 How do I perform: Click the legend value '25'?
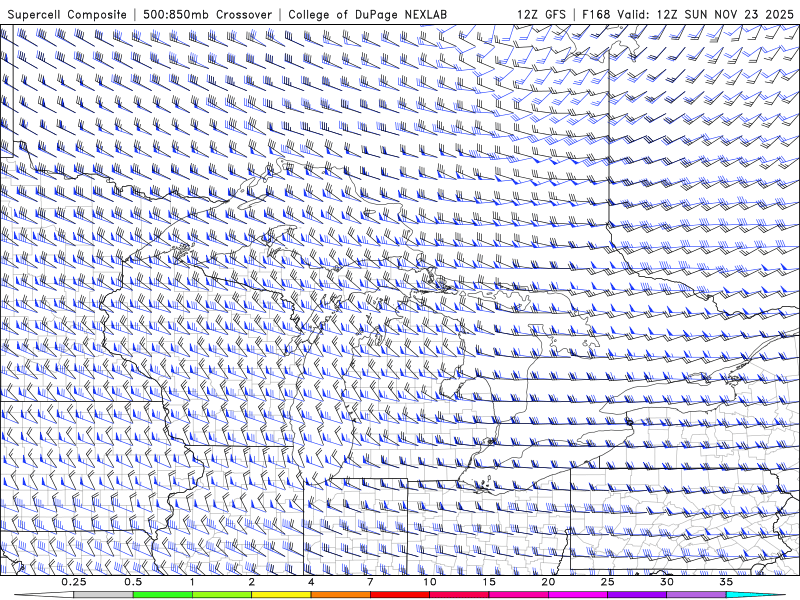click(x=607, y=582)
